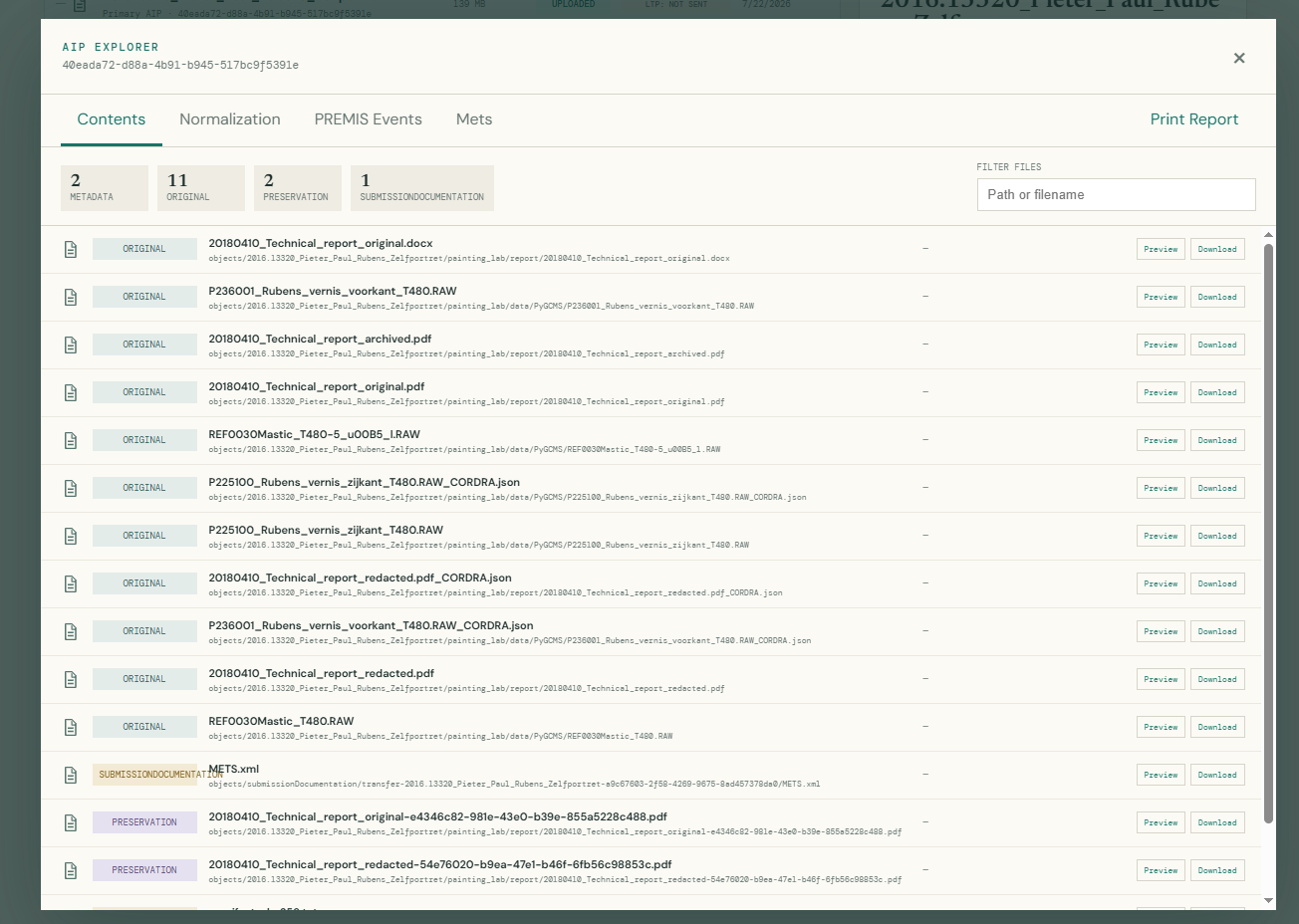
Task: Click the scrollbar down arrow
Action: click(1268, 901)
